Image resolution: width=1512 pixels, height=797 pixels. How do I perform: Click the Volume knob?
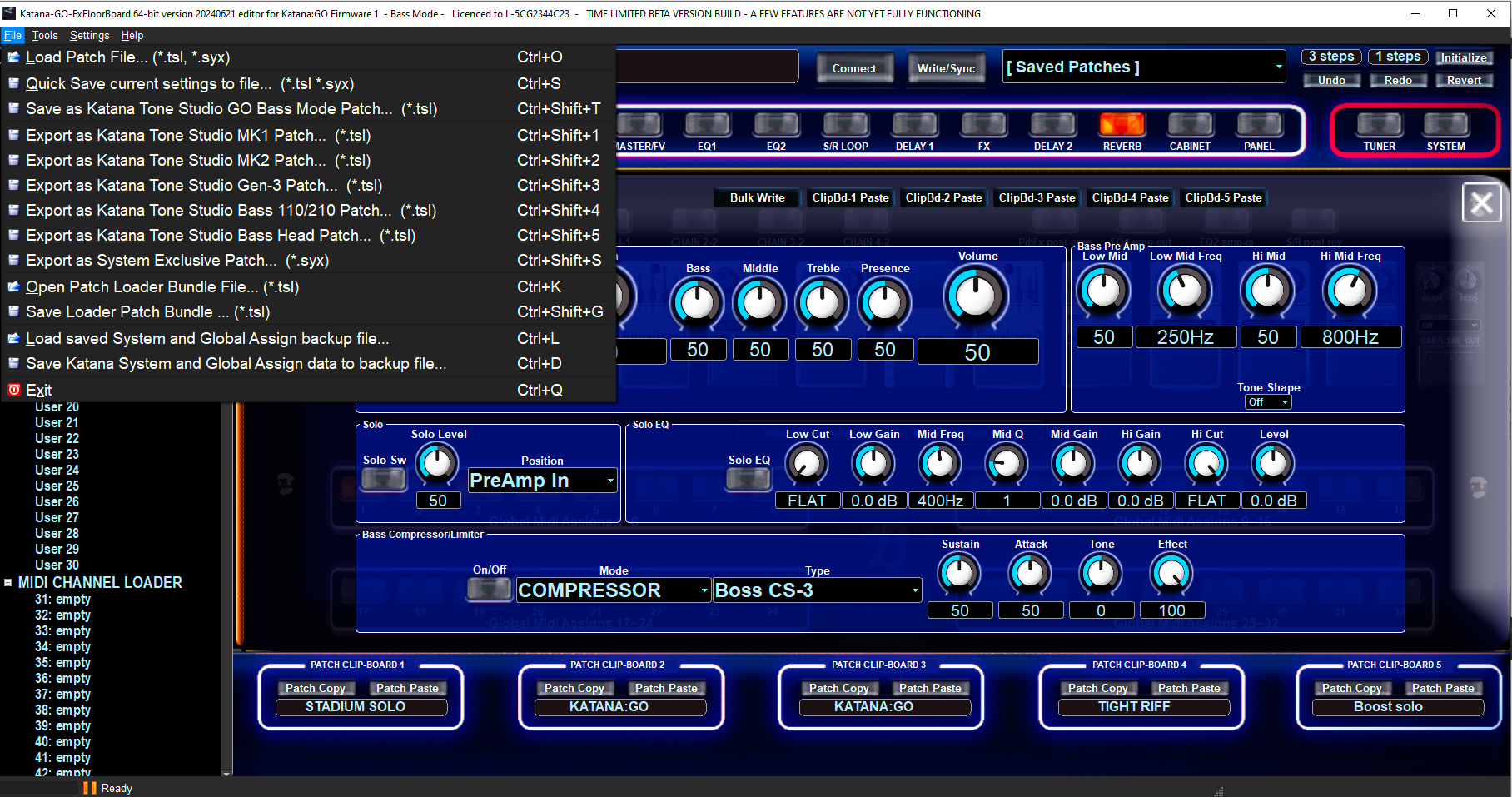click(x=977, y=296)
